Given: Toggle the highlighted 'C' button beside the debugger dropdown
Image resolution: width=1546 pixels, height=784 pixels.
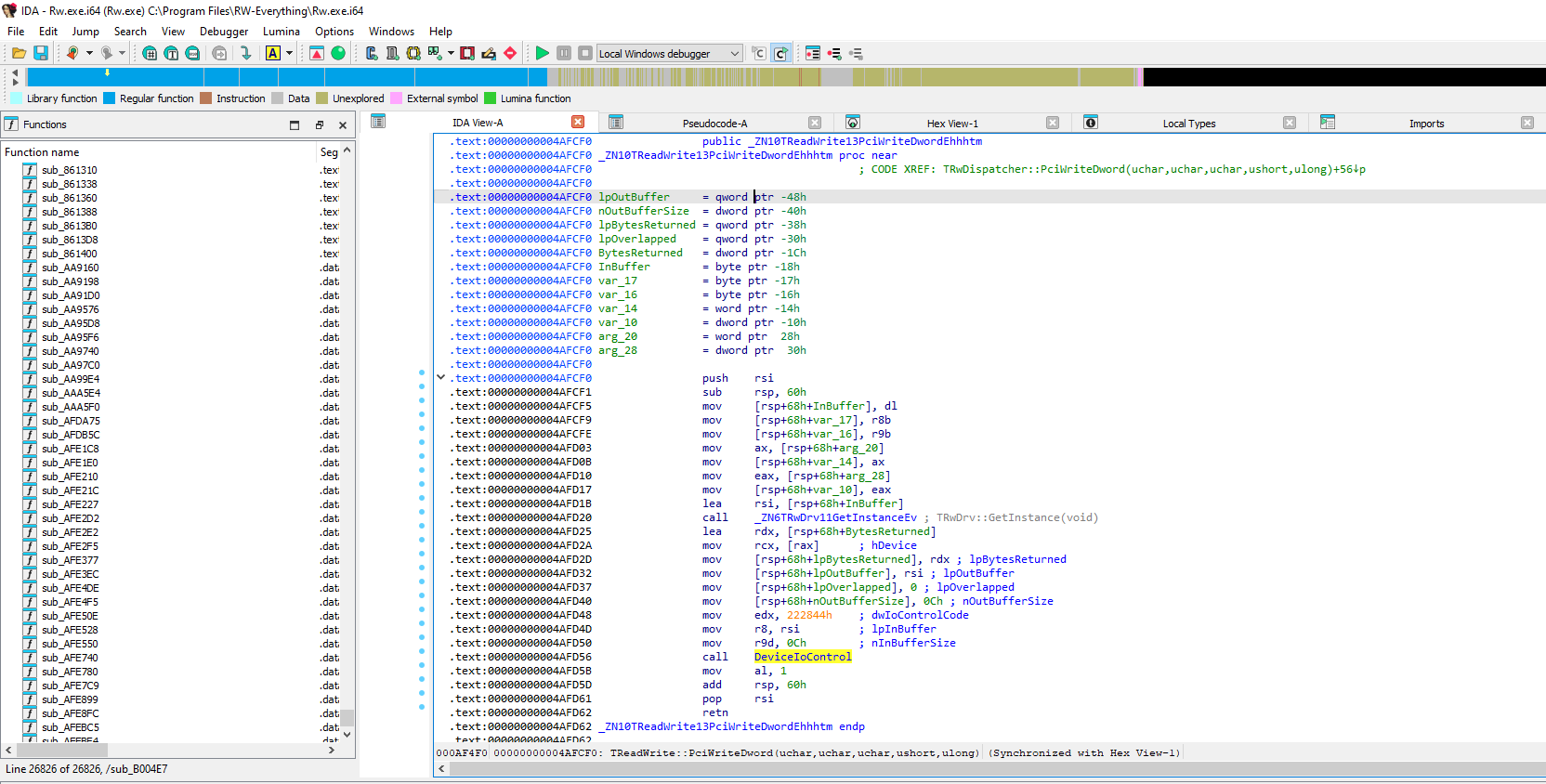Looking at the screenshot, I should click(x=780, y=54).
